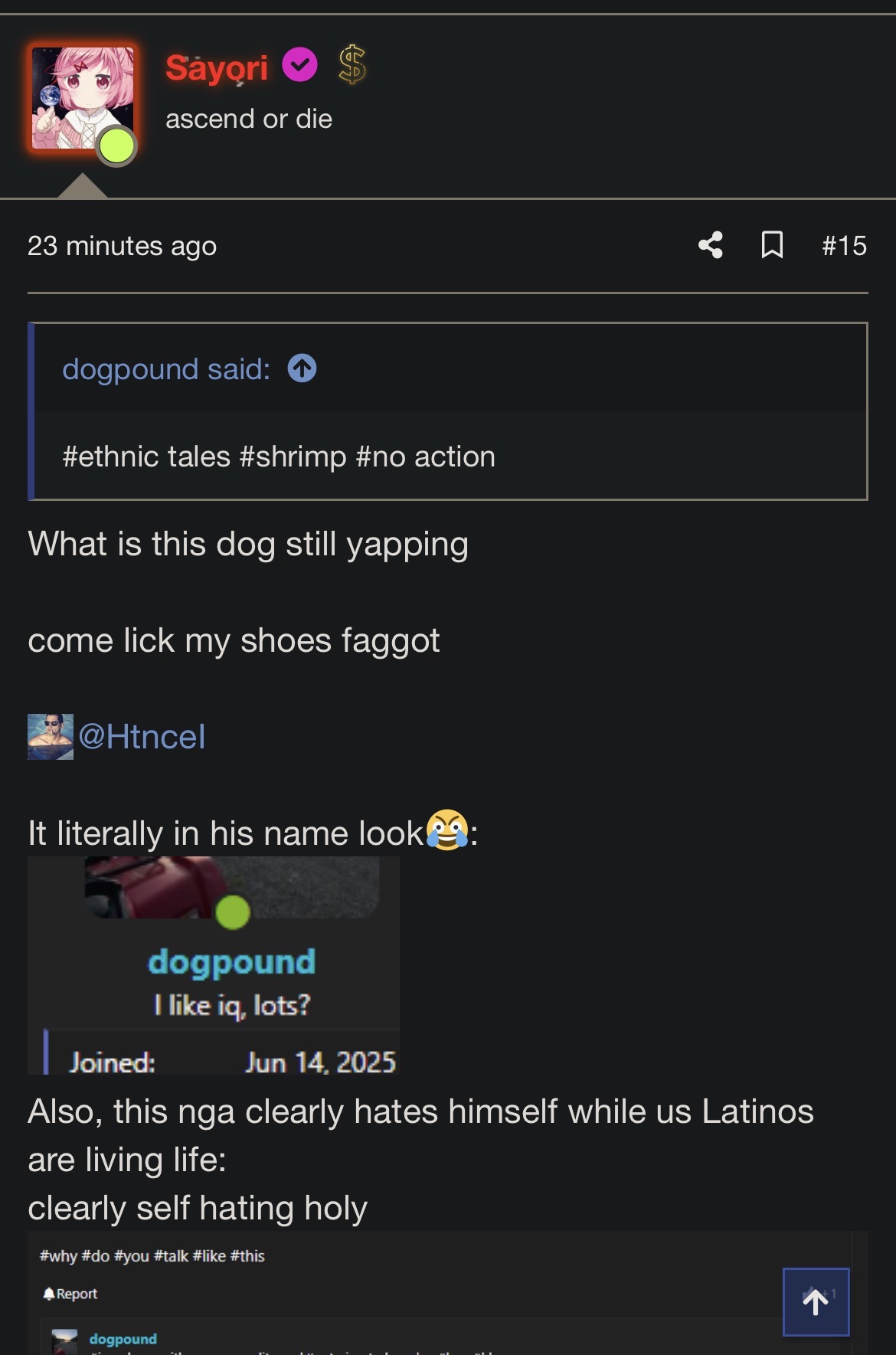
Task: Click the 'dogpound said:' quote header
Action: pyautogui.click(x=166, y=369)
